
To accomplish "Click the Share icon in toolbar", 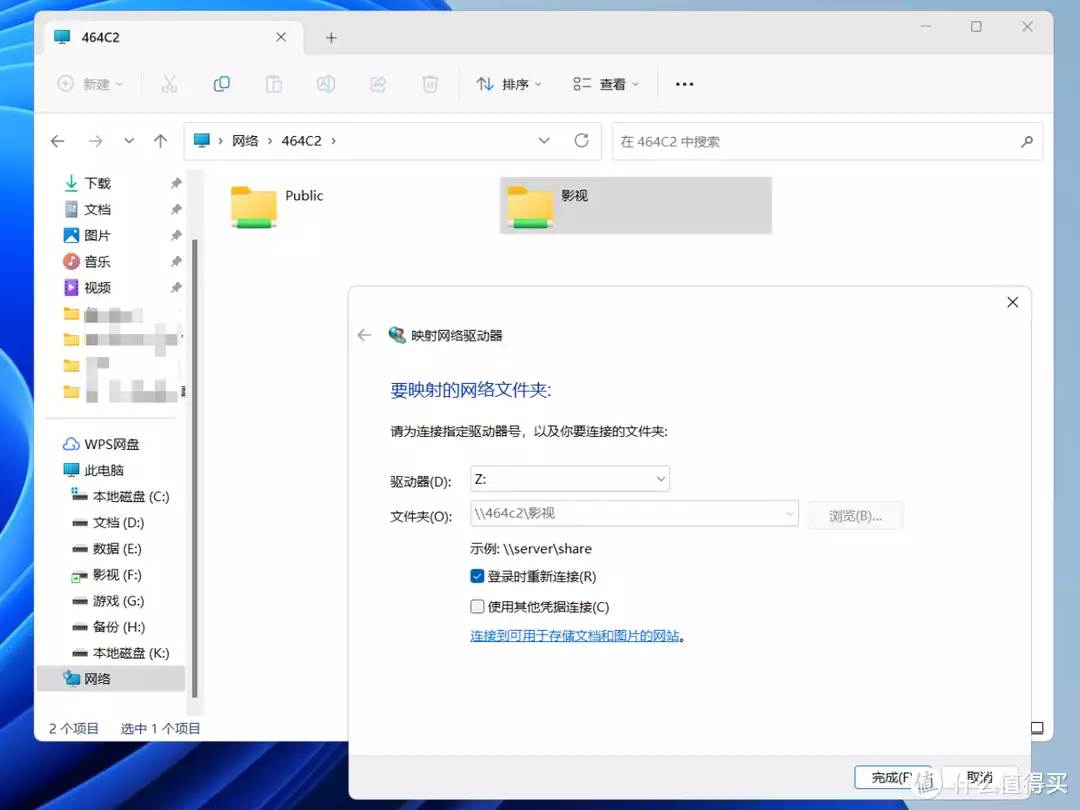I will [x=378, y=84].
